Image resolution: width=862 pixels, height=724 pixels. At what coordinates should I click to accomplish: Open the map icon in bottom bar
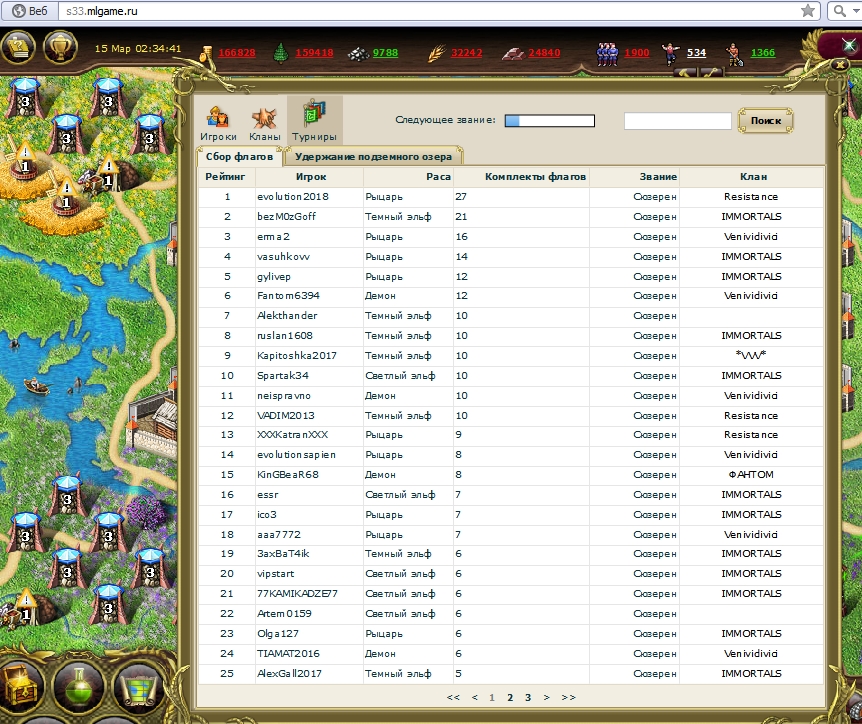pyautogui.click(x=137, y=688)
